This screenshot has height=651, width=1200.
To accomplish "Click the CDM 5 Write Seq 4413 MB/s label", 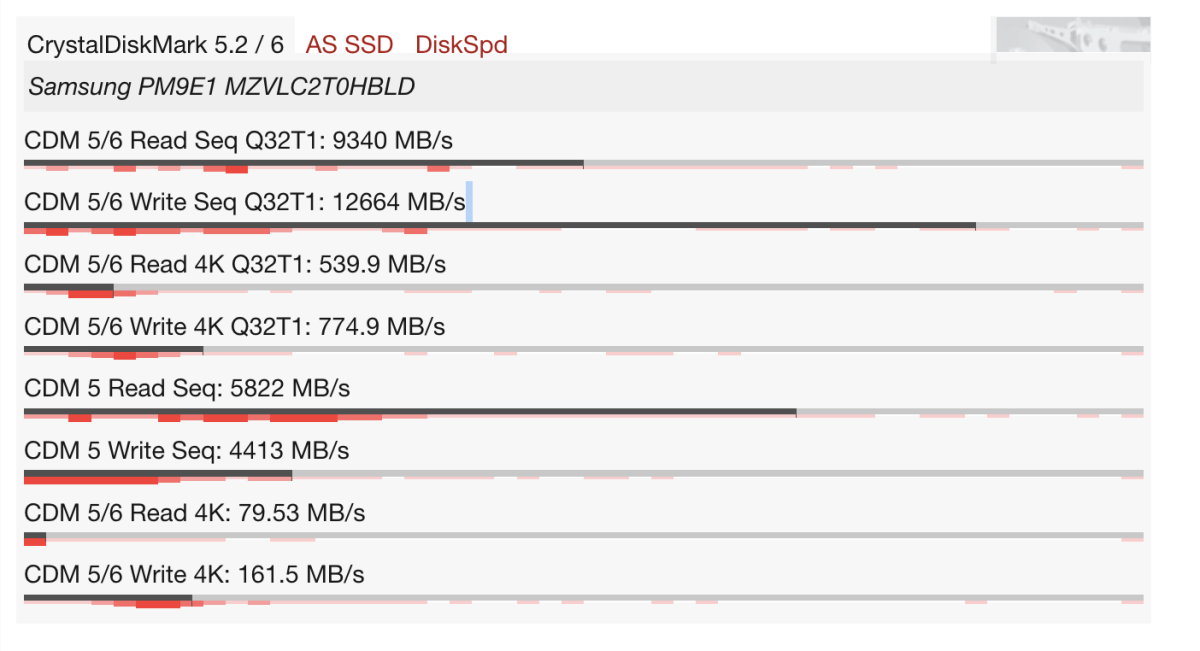I will [186, 451].
